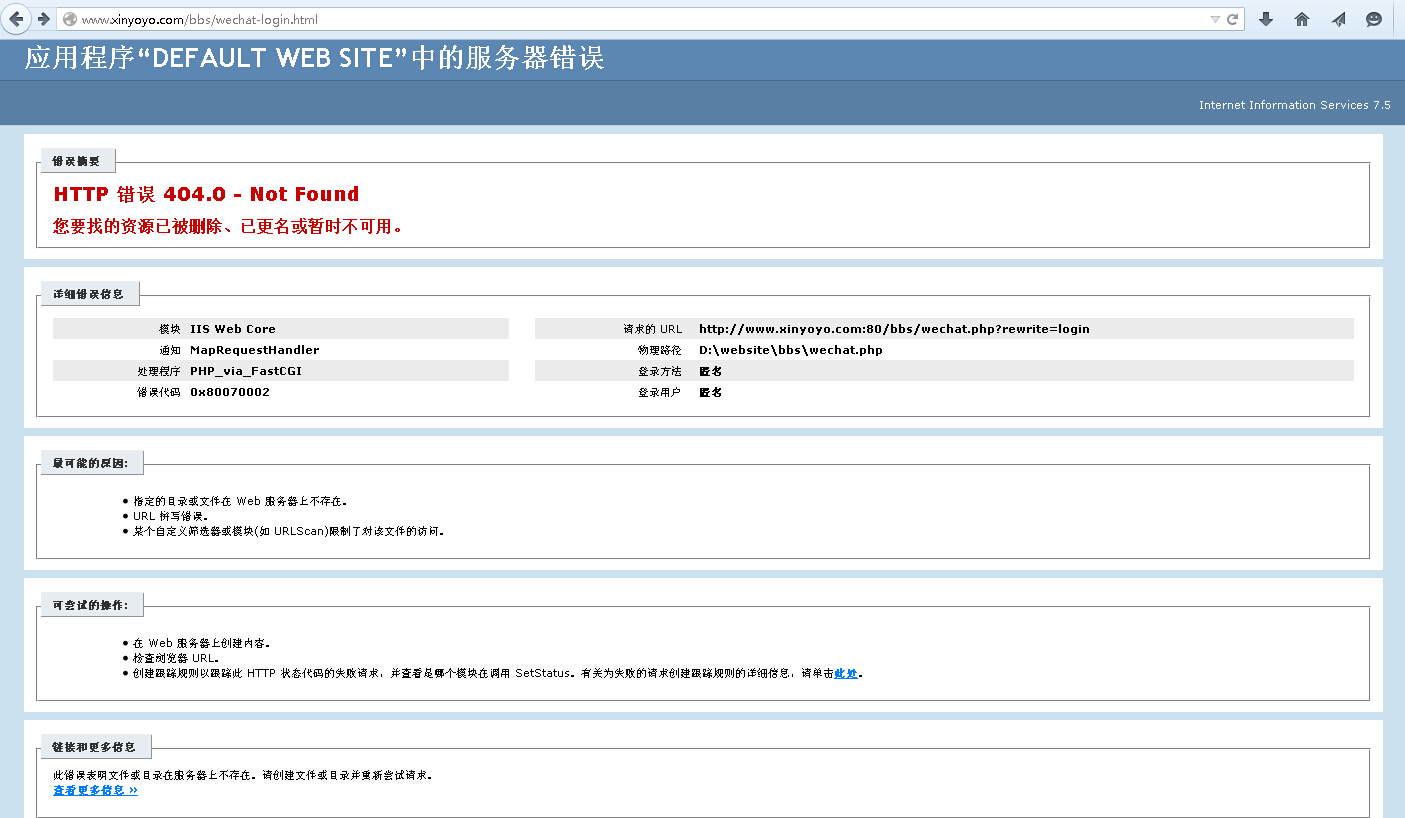This screenshot has height=818, width=1405.
Task: Reload the current page
Action: tap(1233, 19)
